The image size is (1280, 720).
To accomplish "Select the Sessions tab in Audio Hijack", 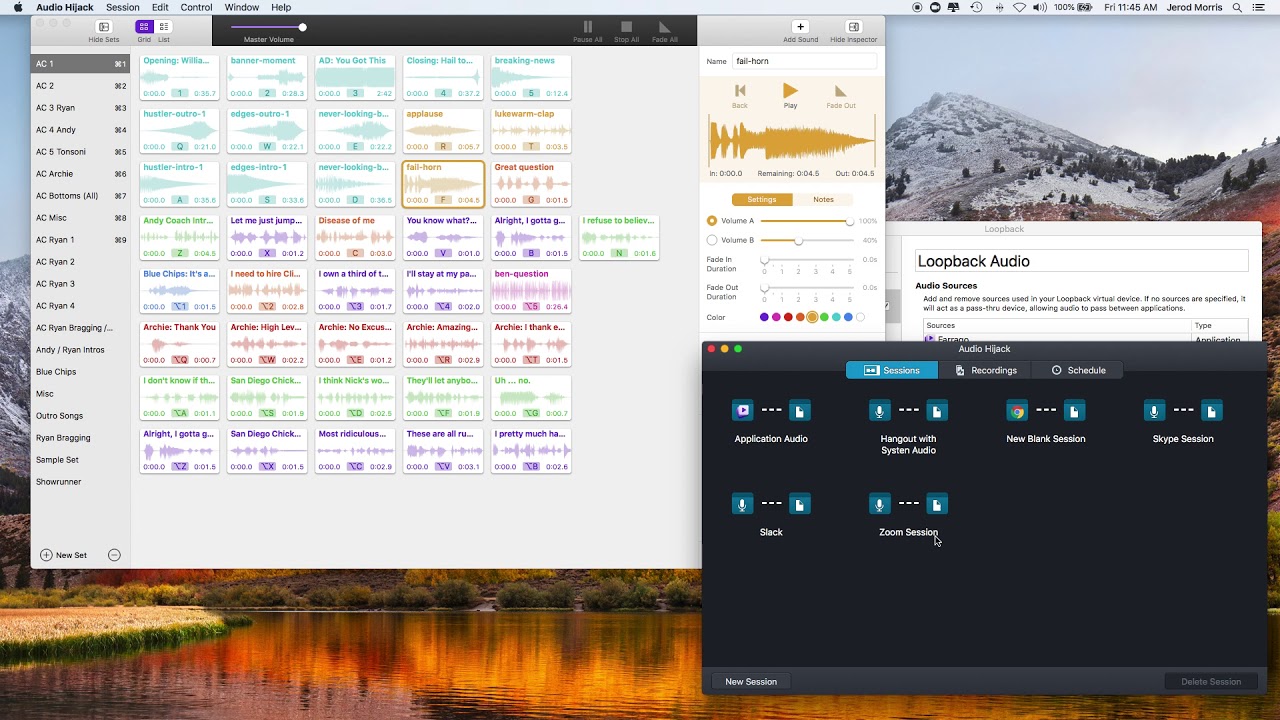I will click(892, 370).
